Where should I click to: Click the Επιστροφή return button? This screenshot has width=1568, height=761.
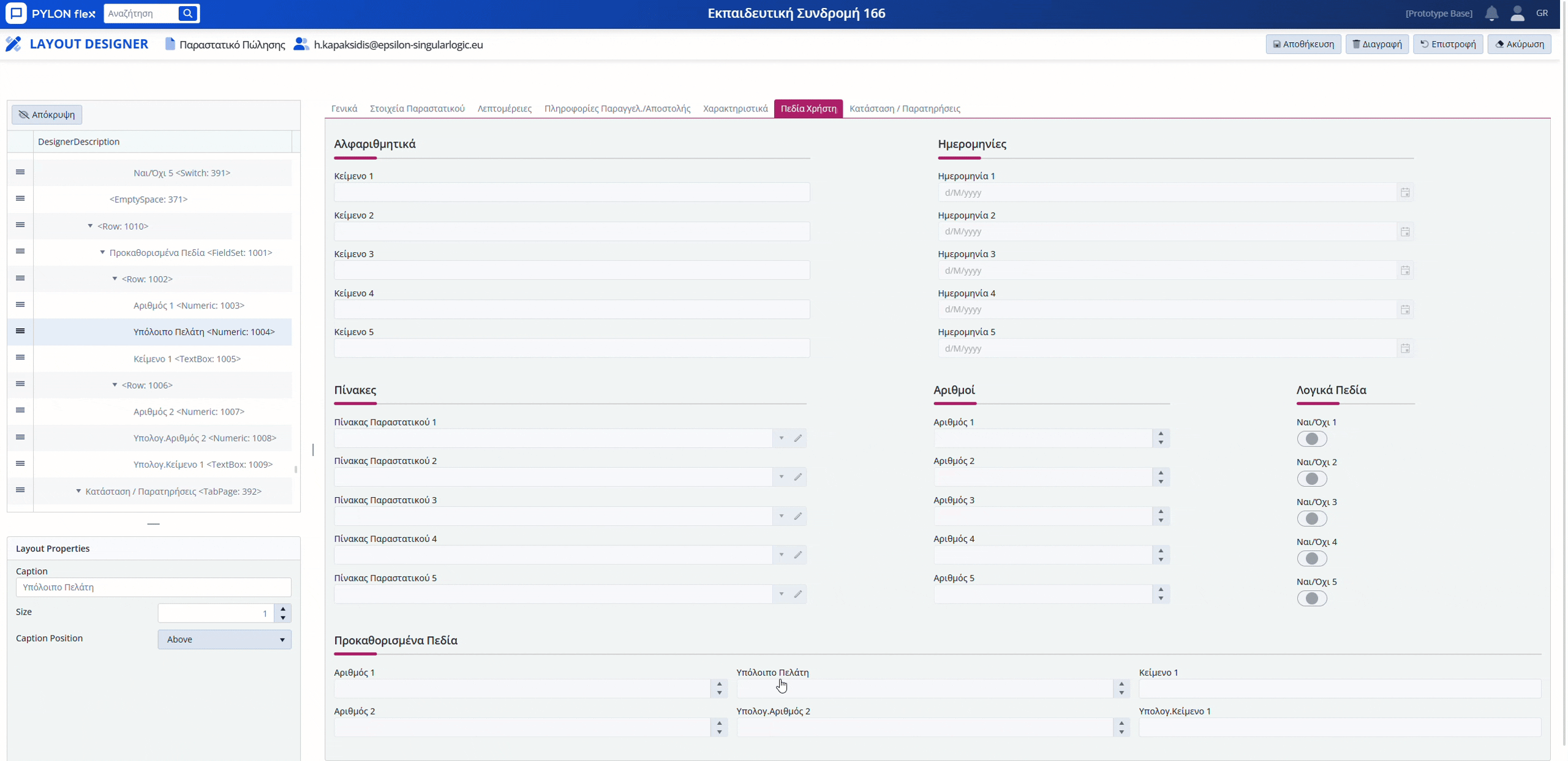pos(1448,44)
